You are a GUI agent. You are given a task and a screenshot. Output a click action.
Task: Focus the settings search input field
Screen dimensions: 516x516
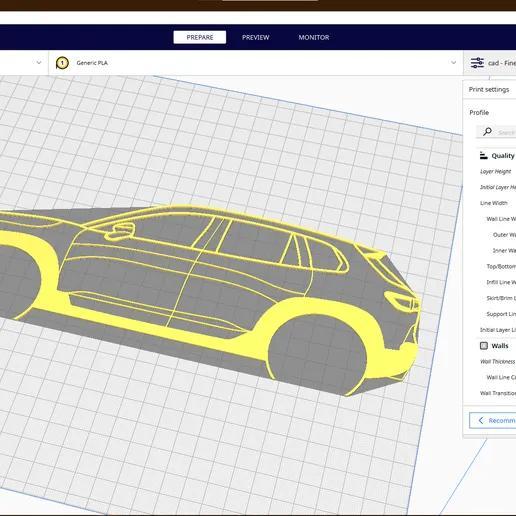(x=496, y=132)
